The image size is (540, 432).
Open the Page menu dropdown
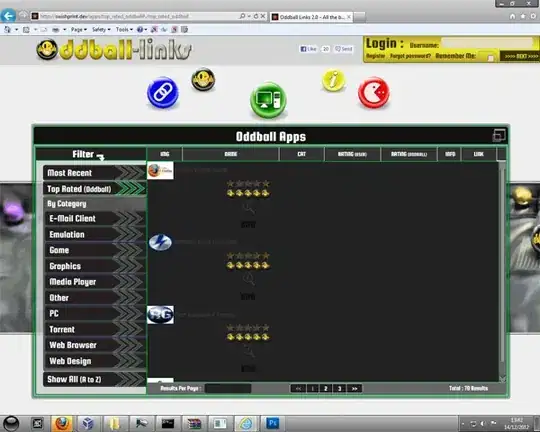pyautogui.click(x=79, y=30)
